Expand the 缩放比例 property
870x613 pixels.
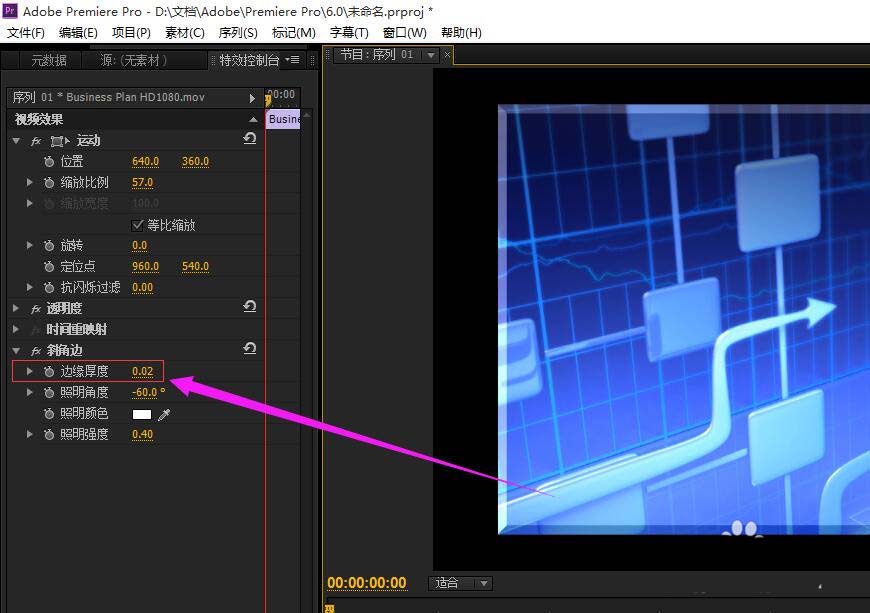[29, 182]
